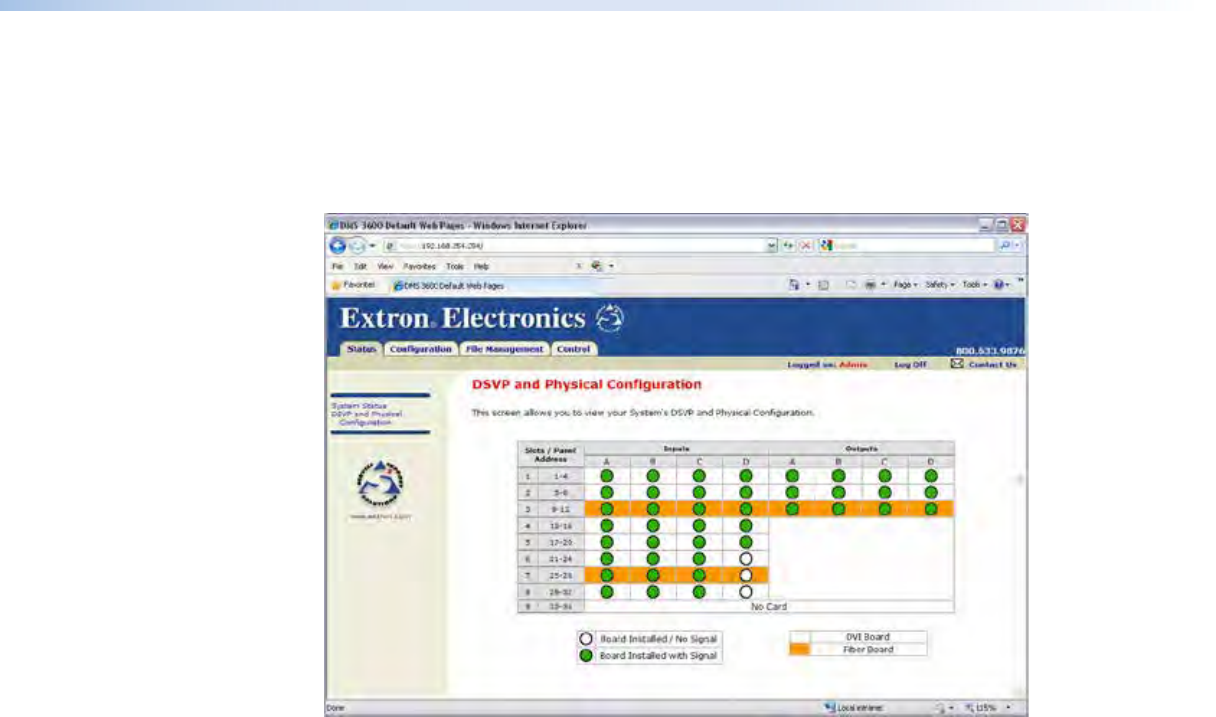Click slot 1 Input A signal indicator
This screenshot has width=1216, height=717.
coord(607,476)
